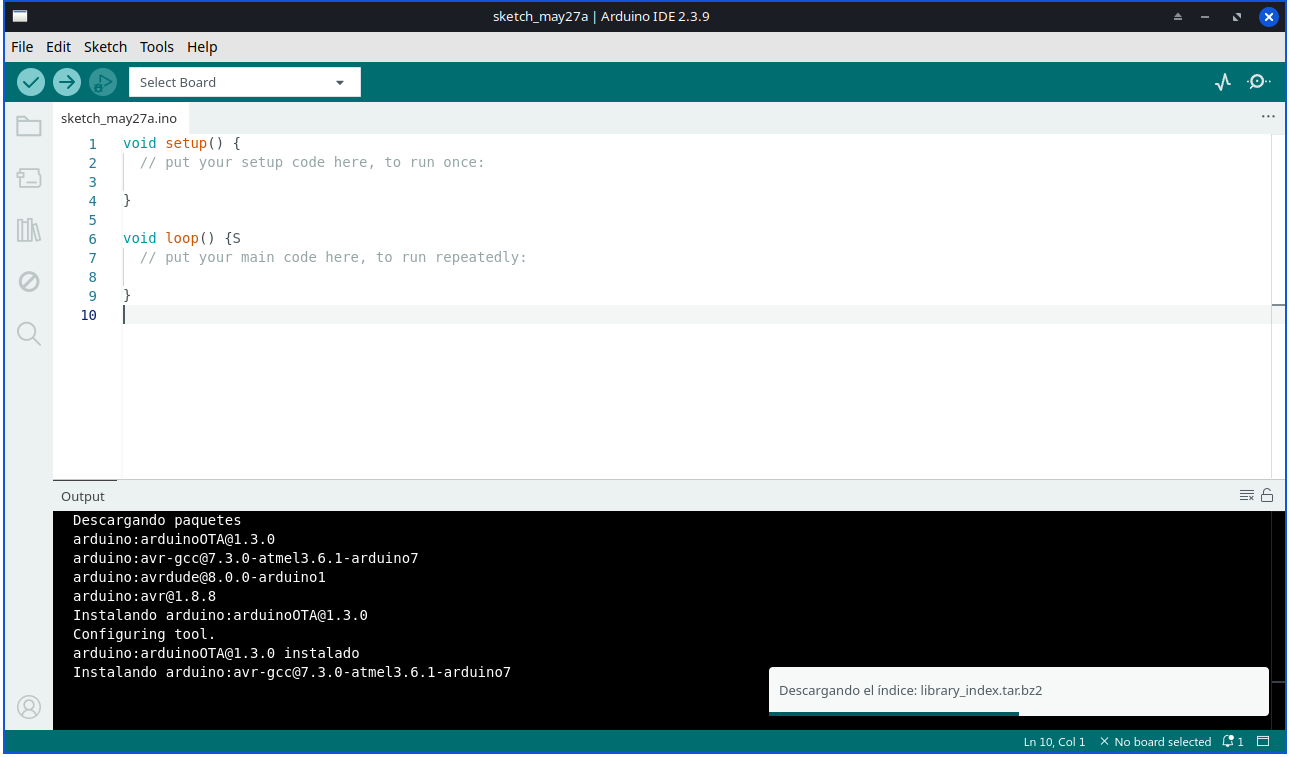Click the Upload arrow button
The image size is (1290, 757).
click(67, 82)
